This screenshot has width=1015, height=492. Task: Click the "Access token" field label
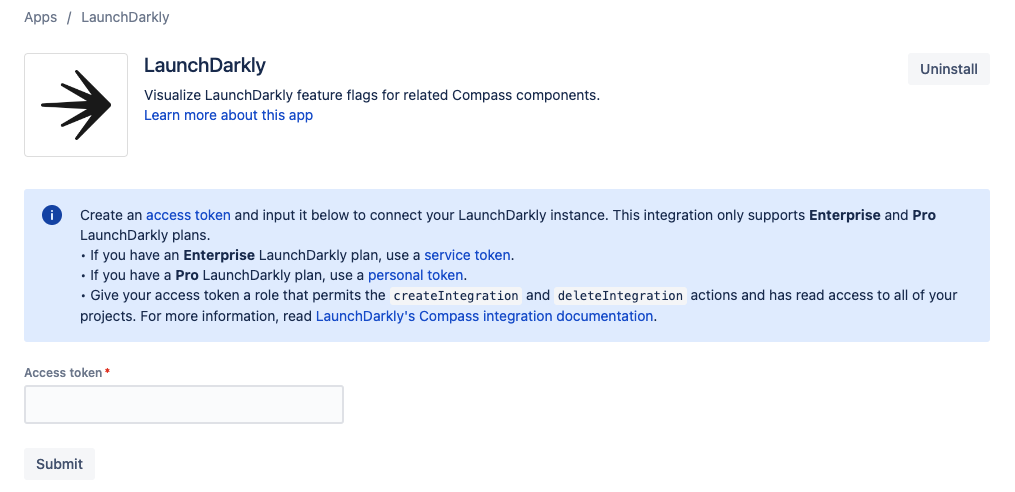63,373
